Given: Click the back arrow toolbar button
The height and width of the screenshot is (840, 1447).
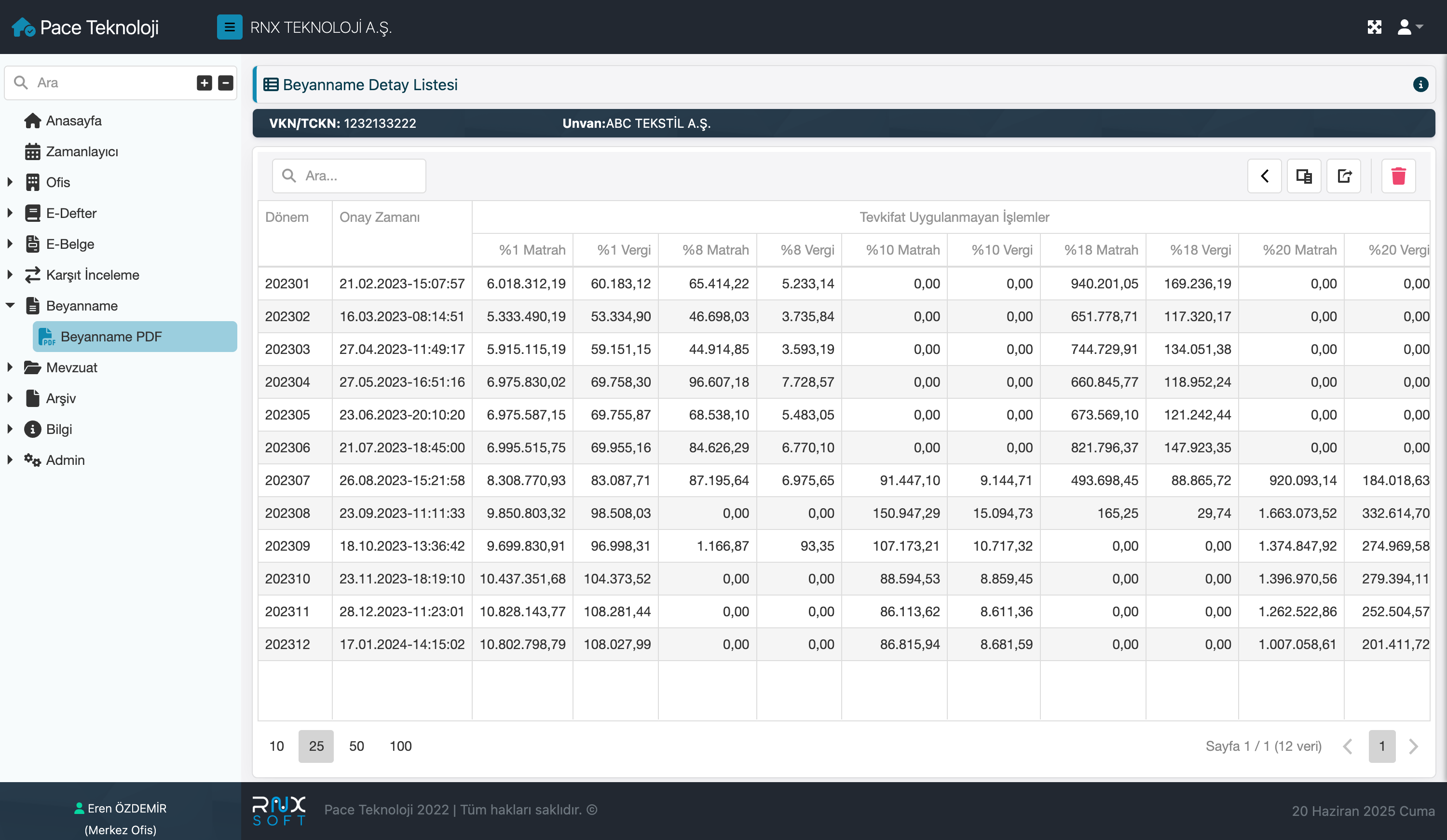Looking at the screenshot, I should pyautogui.click(x=1264, y=176).
